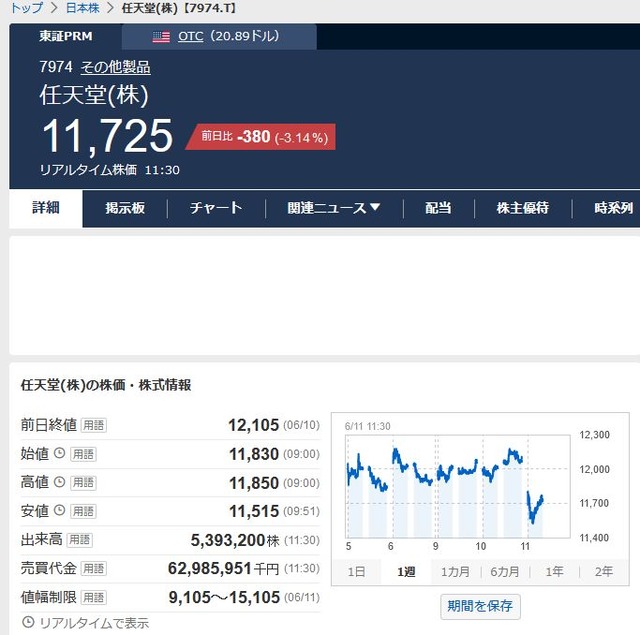Open the 用語 glossary for 値幅制限
Screen dimensions: 640x635
(93, 597)
